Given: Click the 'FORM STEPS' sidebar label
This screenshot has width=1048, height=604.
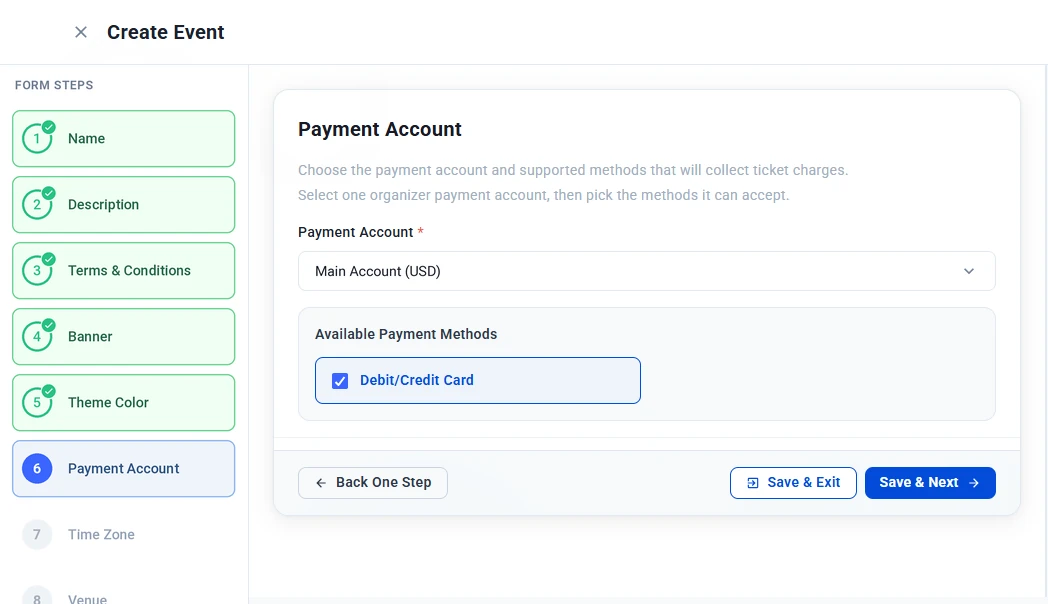Looking at the screenshot, I should (54, 85).
